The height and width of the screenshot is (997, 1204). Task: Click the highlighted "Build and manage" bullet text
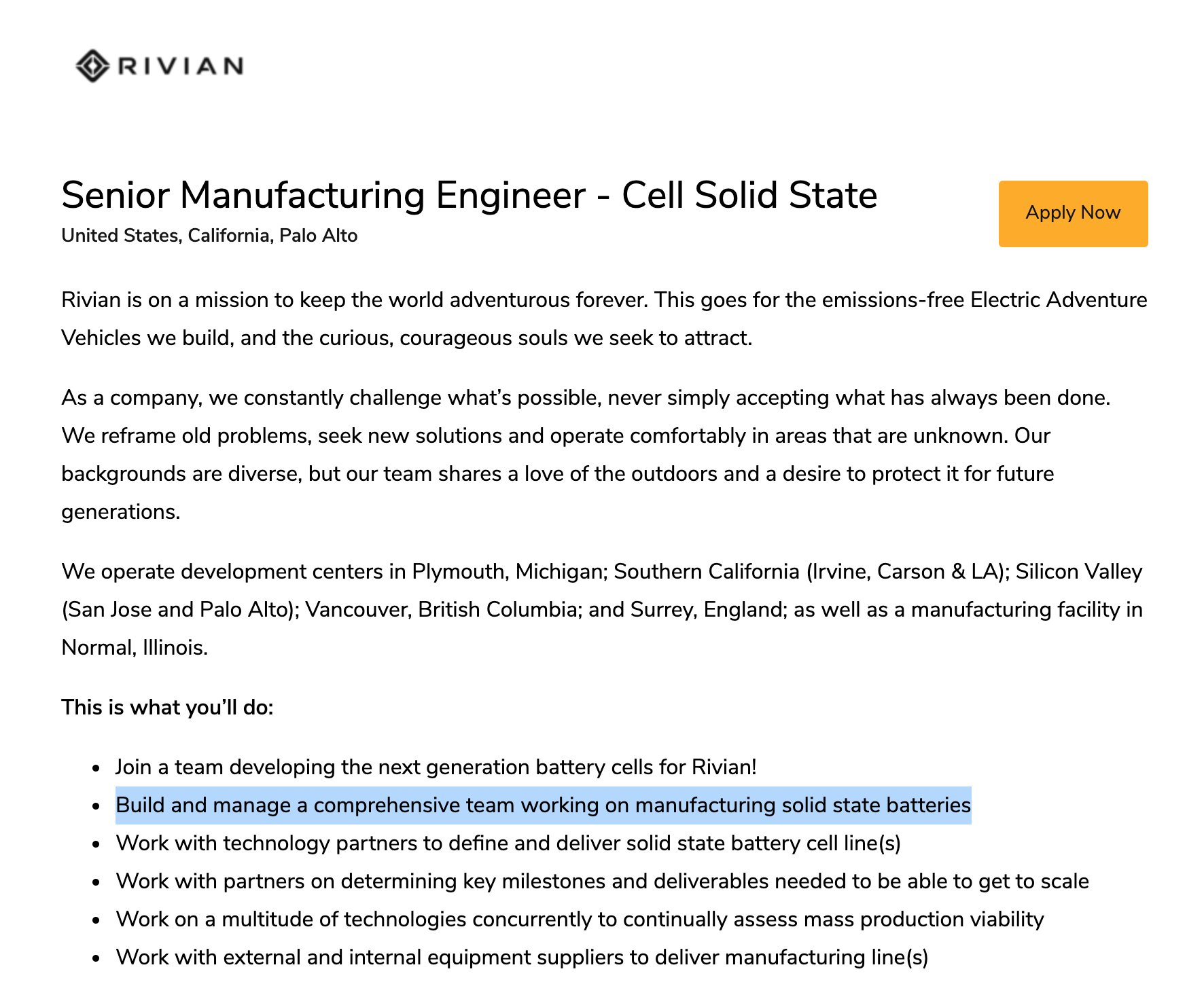[x=543, y=805]
